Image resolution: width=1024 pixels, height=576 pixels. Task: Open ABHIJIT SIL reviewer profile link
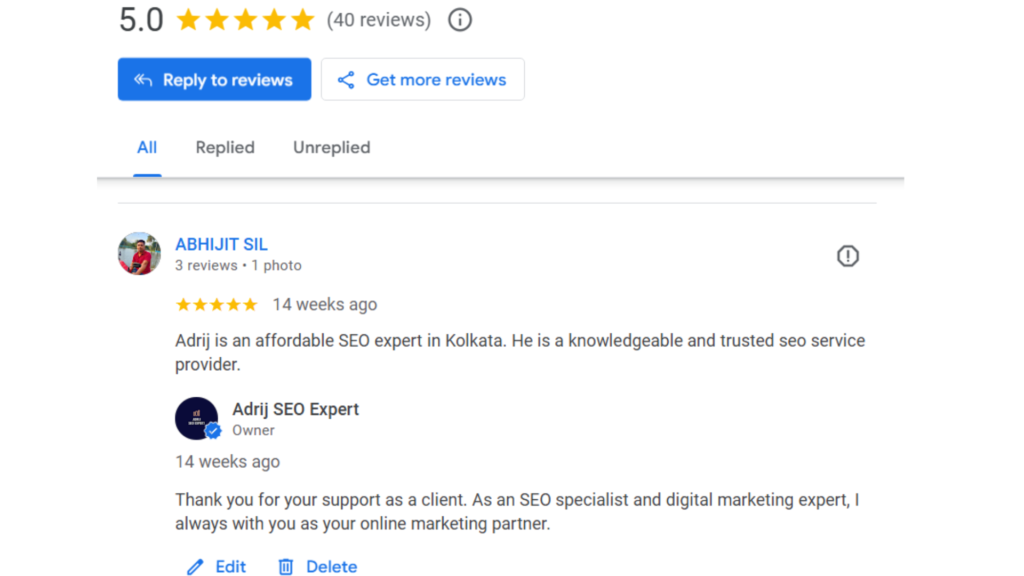pyautogui.click(x=221, y=245)
